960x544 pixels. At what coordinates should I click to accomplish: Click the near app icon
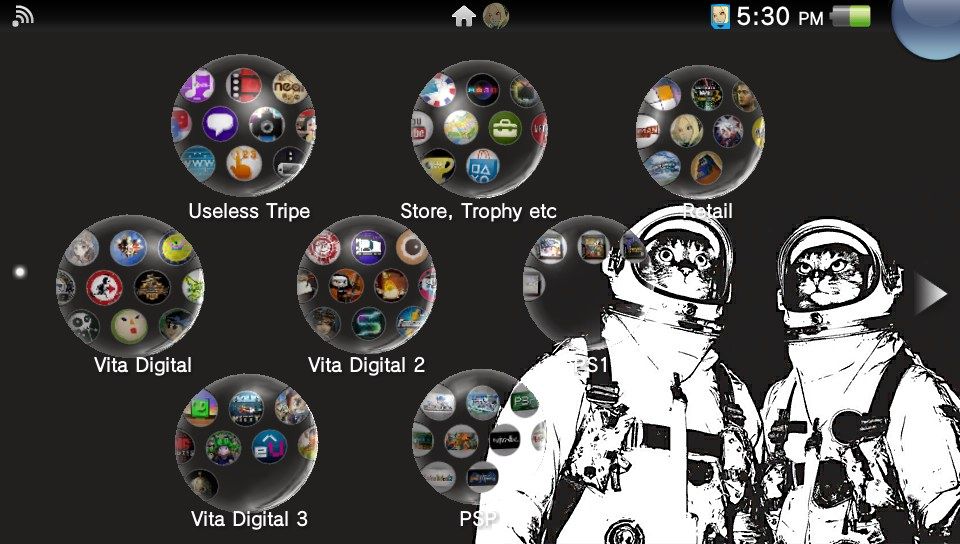289,87
